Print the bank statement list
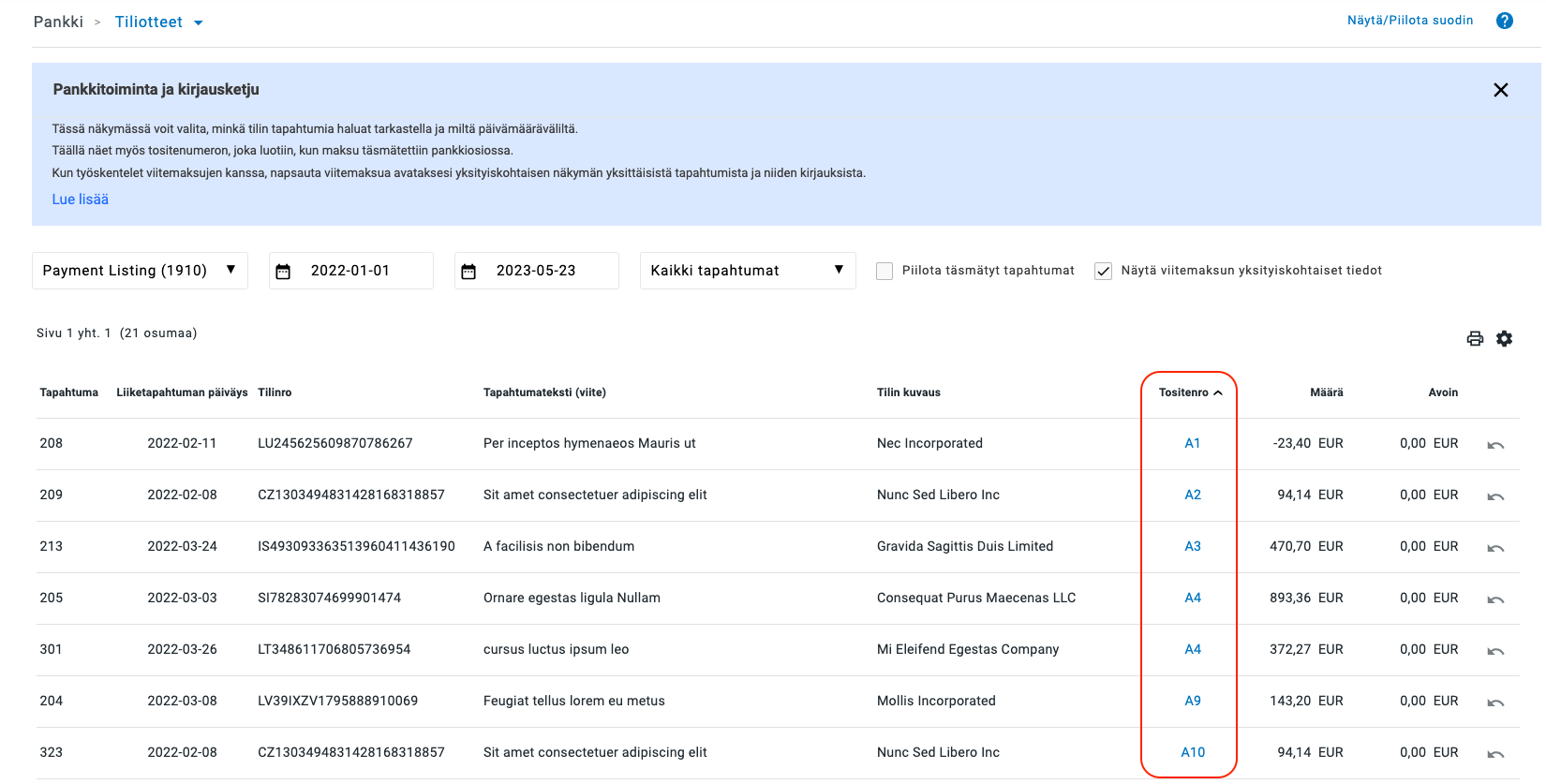The width and height of the screenshot is (1546, 784). coord(1474,339)
